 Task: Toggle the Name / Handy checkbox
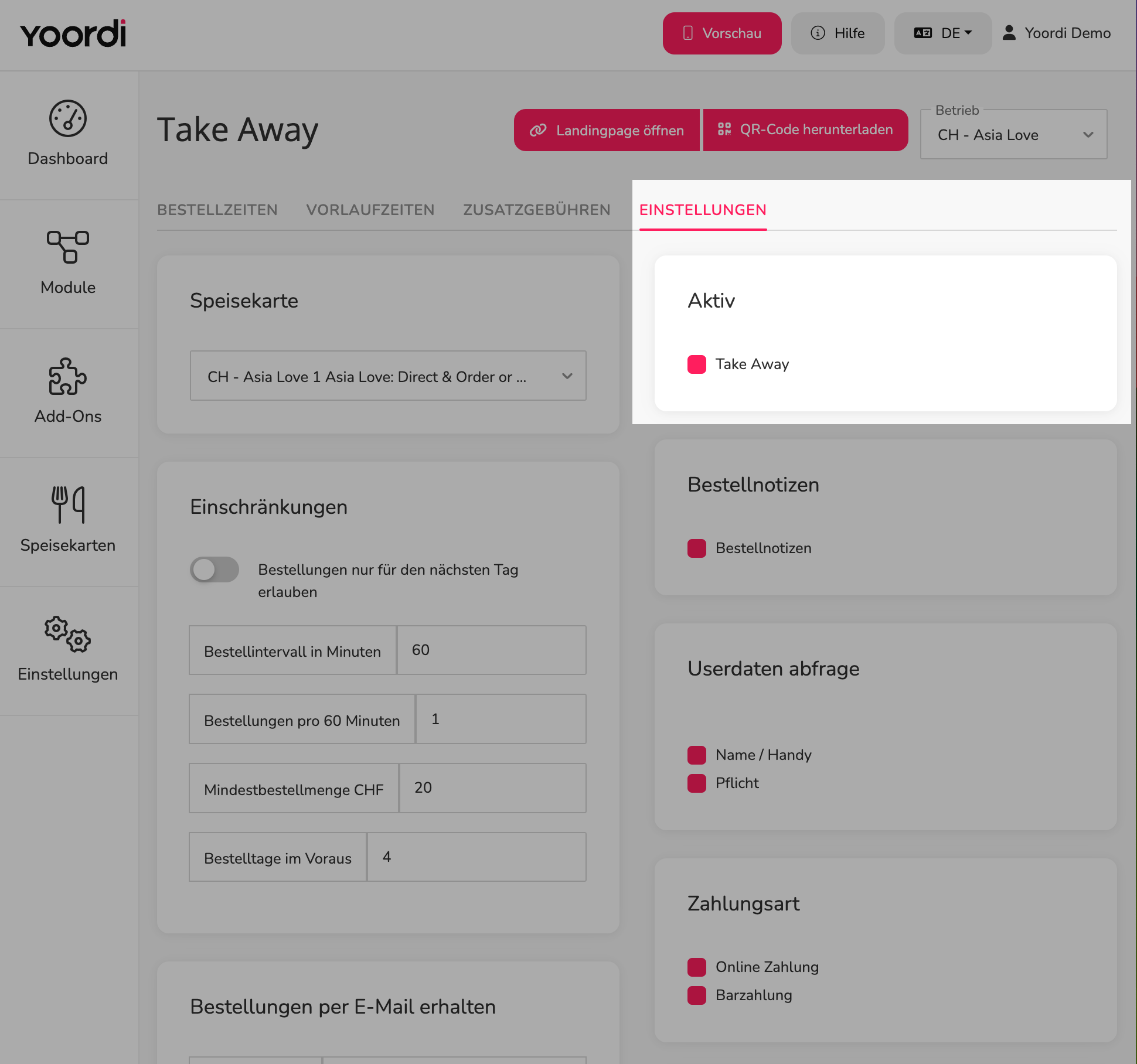[697, 755]
